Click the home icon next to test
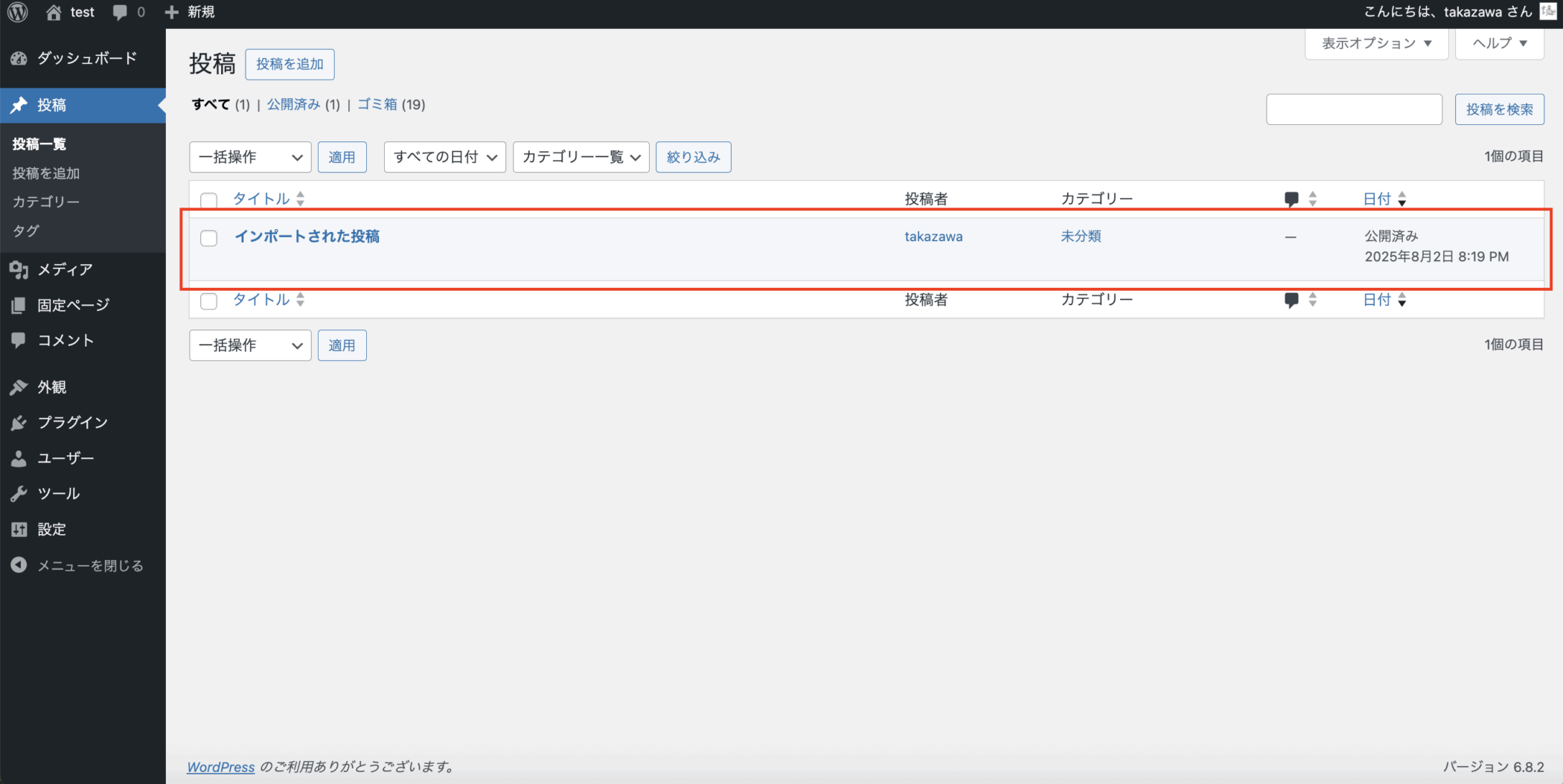1563x784 pixels. pyautogui.click(x=54, y=12)
